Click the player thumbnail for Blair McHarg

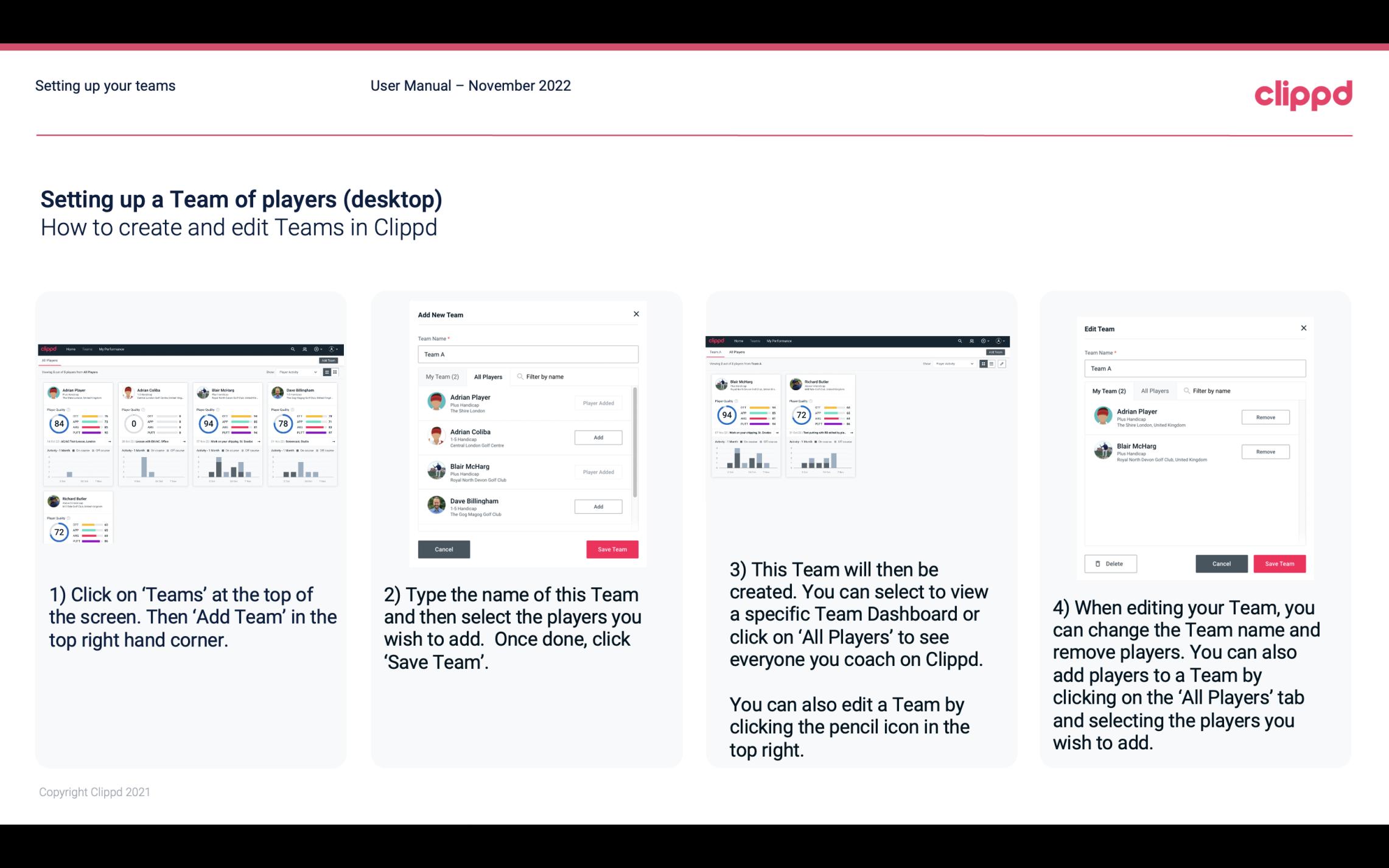pos(437,470)
